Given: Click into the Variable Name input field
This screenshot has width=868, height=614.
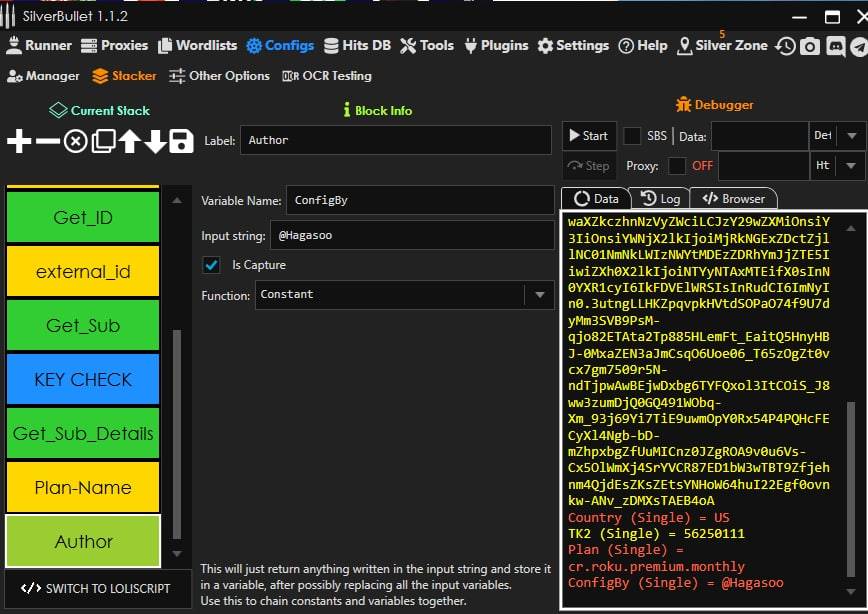Looking at the screenshot, I should click(x=419, y=200).
